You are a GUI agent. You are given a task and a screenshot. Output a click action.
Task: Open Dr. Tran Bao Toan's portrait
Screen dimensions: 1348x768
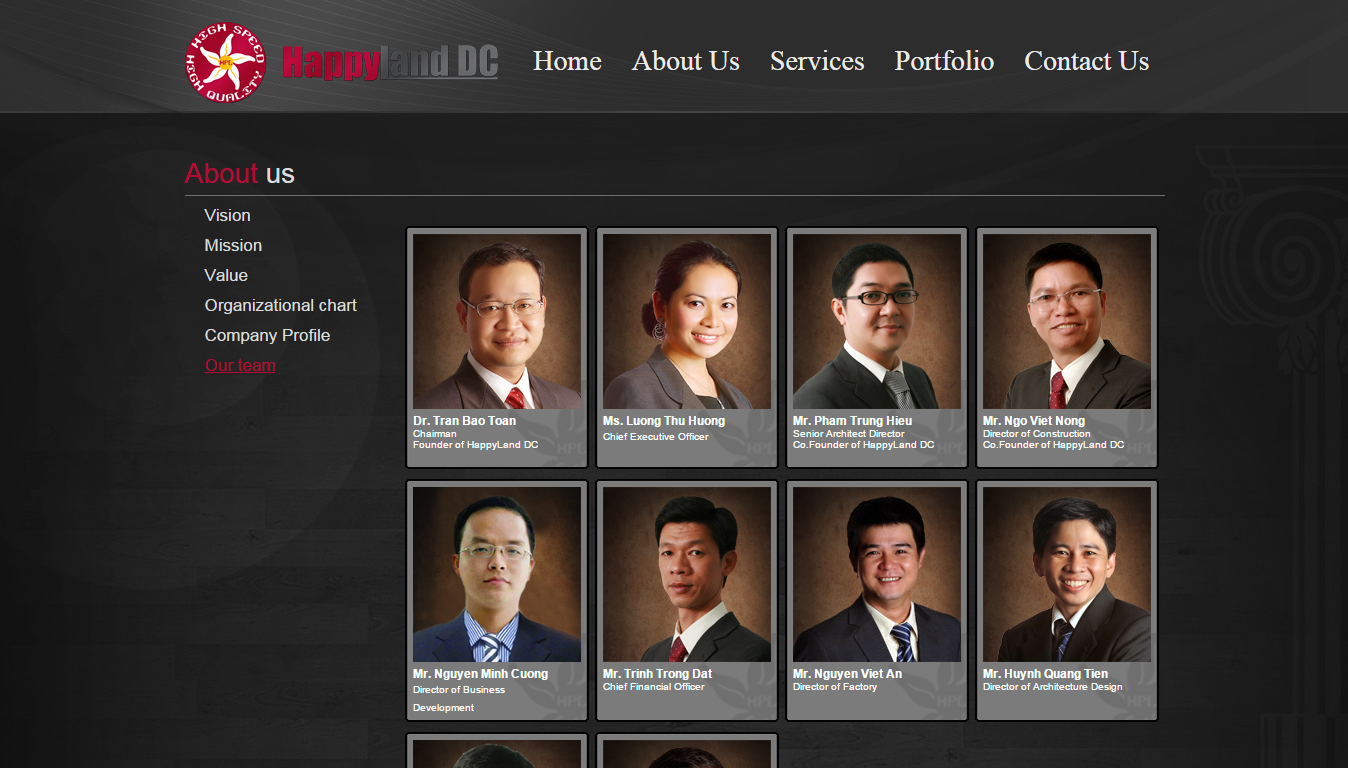coord(497,321)
